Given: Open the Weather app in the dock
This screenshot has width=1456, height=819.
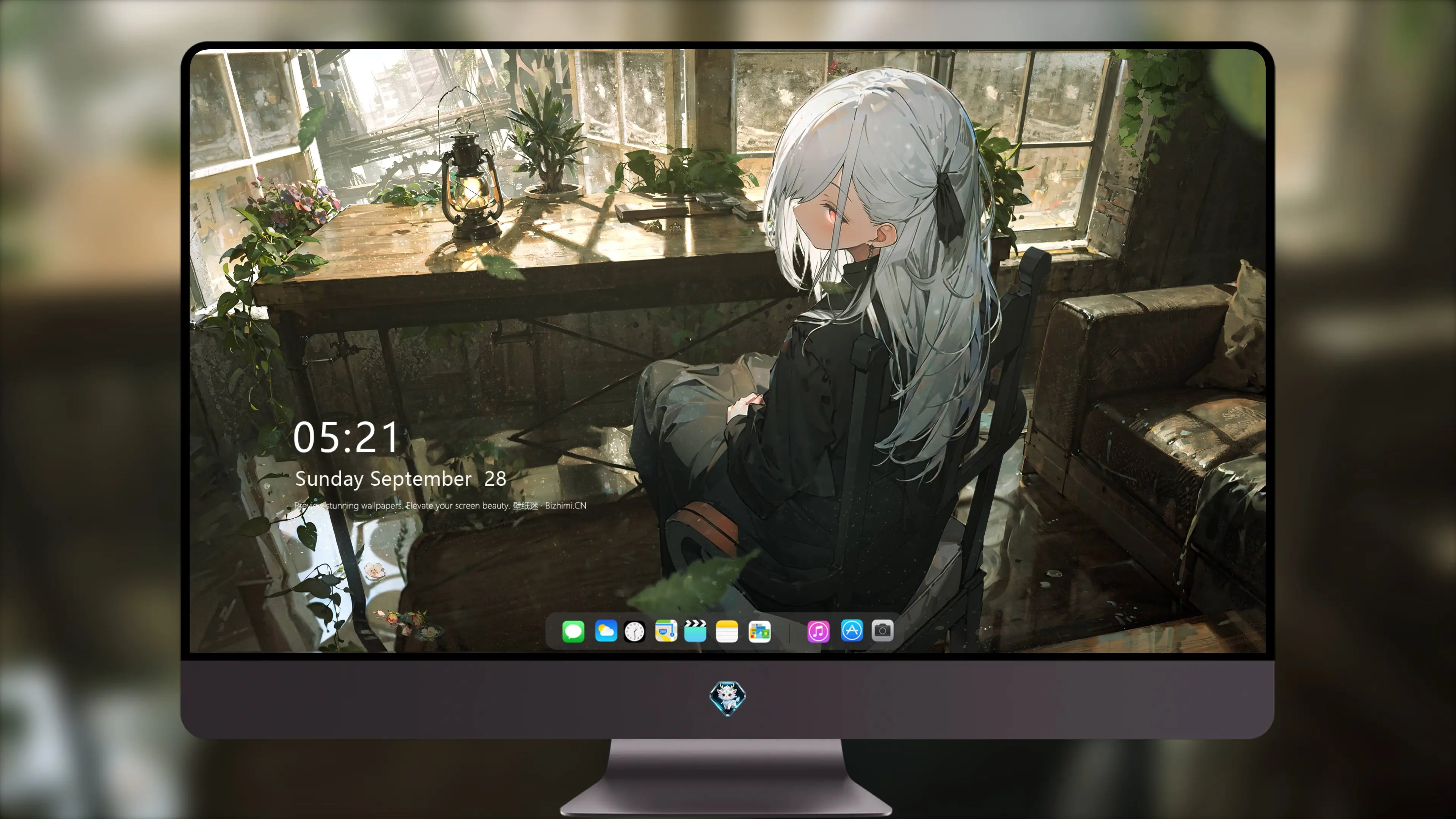Looking at the screenshot, I should (606, 631).
